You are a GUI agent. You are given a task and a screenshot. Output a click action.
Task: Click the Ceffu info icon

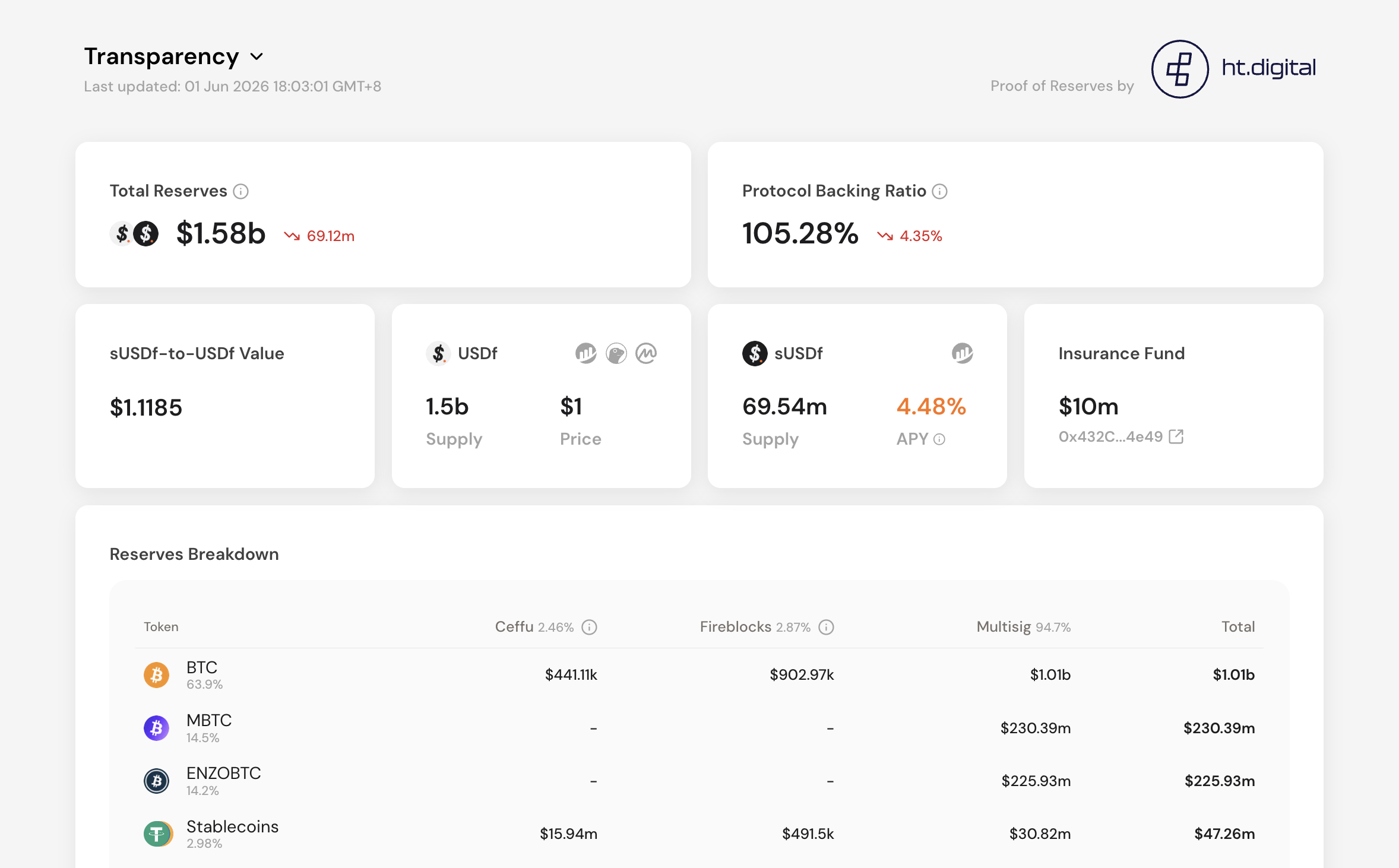tap(589, 627)
